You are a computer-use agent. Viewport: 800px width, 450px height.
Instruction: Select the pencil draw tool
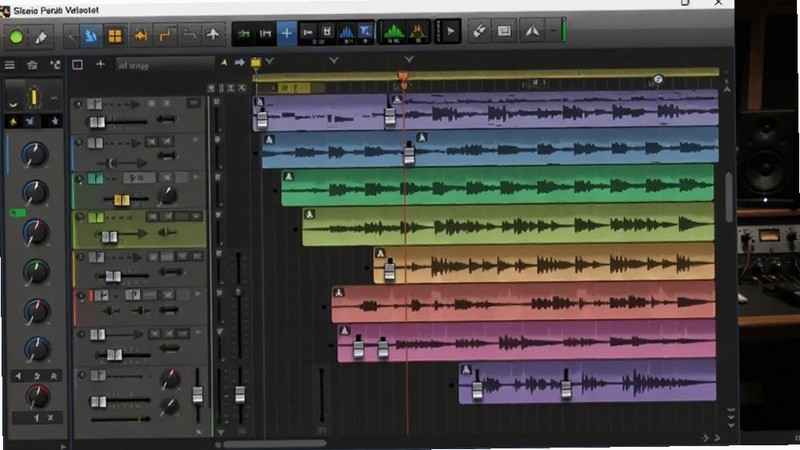41,37
